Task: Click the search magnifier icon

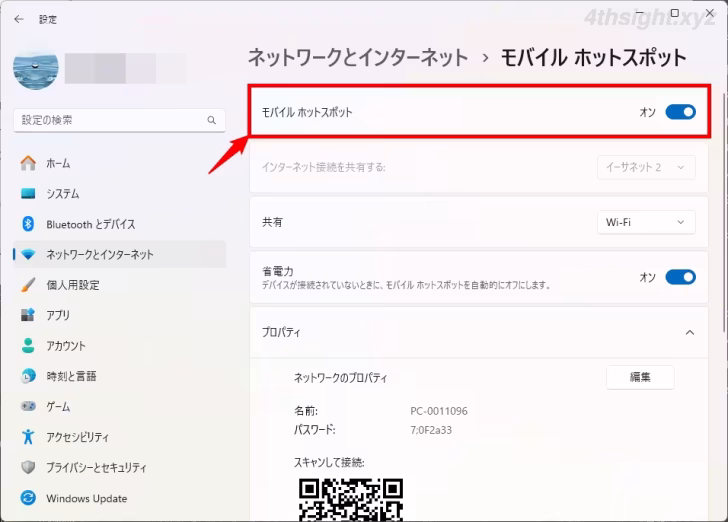Action: pos(211,120)
